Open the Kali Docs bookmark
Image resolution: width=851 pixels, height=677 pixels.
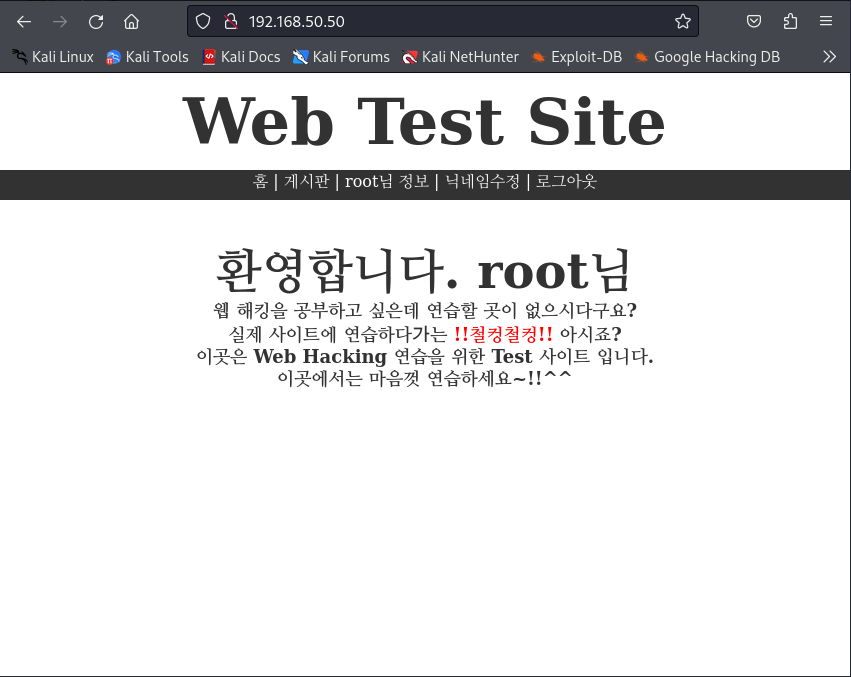point(241,56)
